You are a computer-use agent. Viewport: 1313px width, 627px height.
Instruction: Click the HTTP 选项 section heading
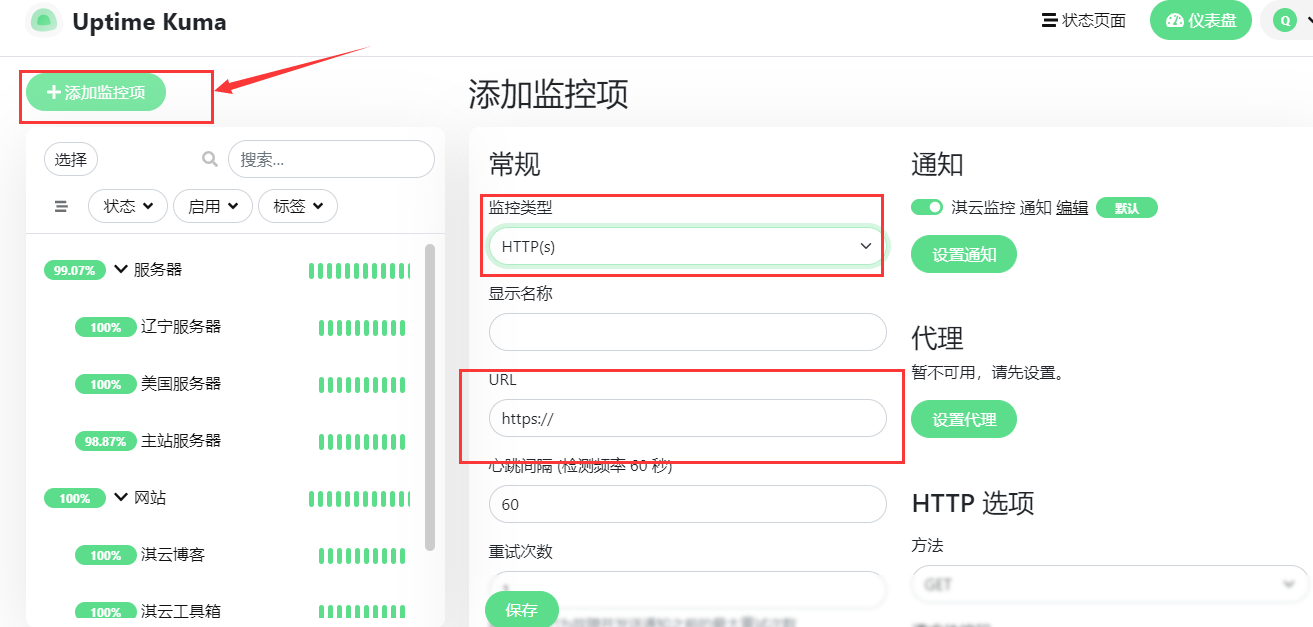[973, 502]
